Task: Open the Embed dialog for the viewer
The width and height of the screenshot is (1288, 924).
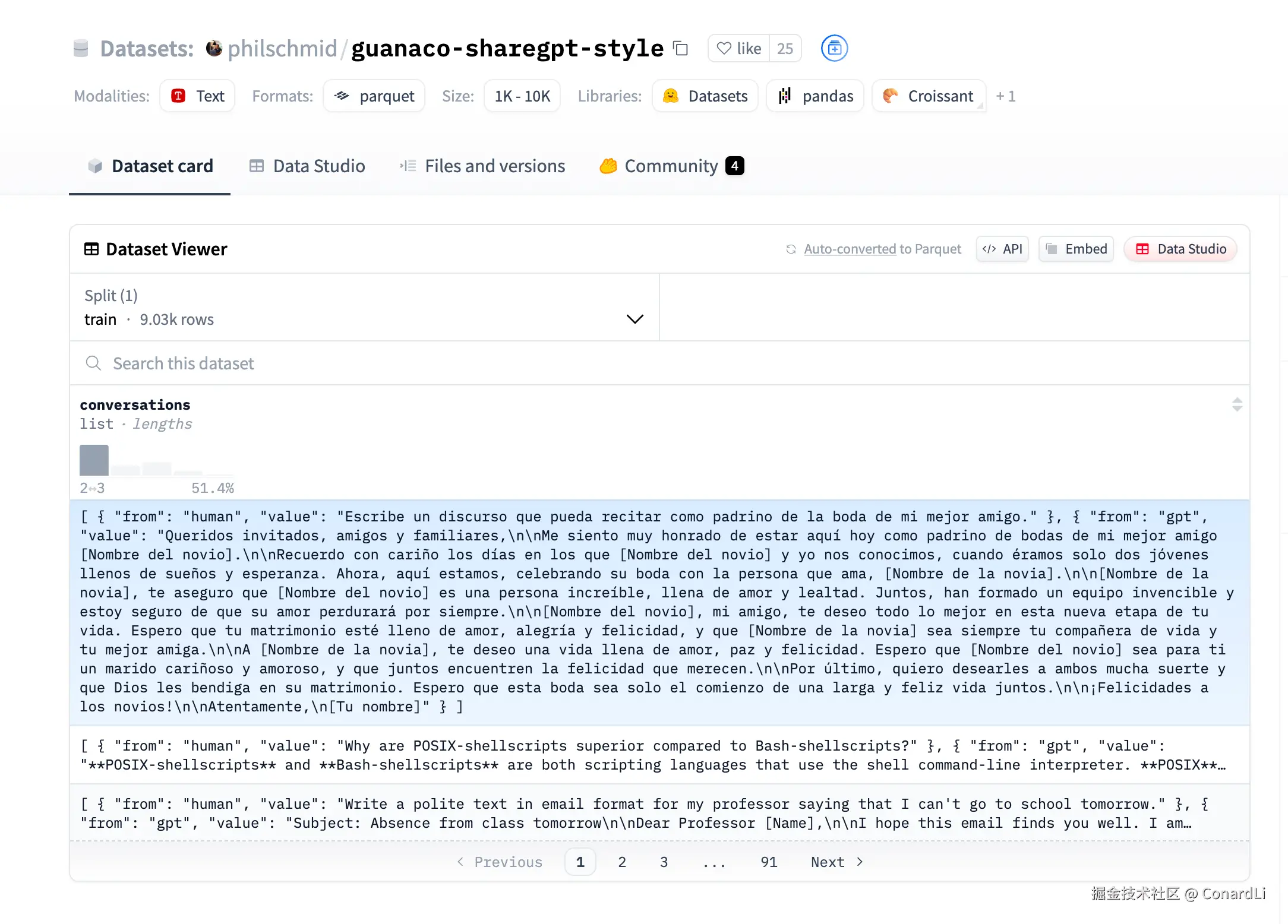Action: [1075, 249]
